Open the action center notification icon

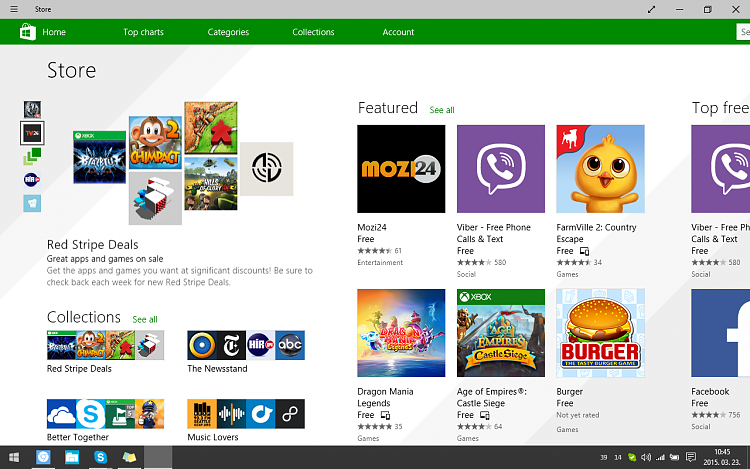(691, 458)
